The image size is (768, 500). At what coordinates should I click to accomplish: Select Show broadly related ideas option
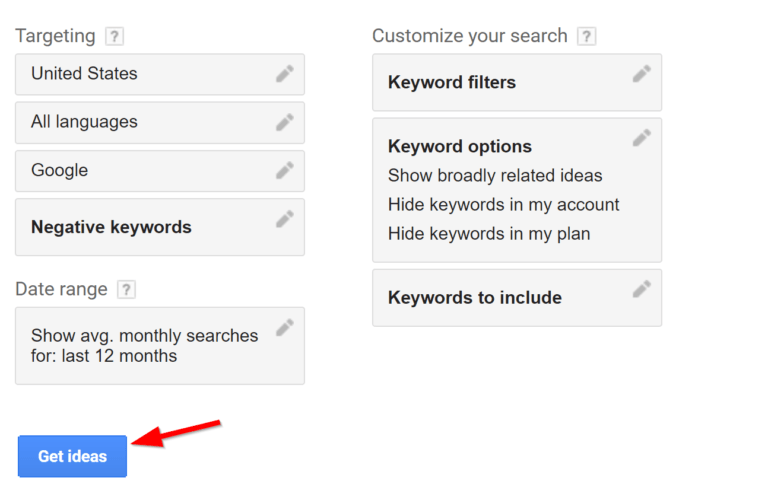point(495,175)
